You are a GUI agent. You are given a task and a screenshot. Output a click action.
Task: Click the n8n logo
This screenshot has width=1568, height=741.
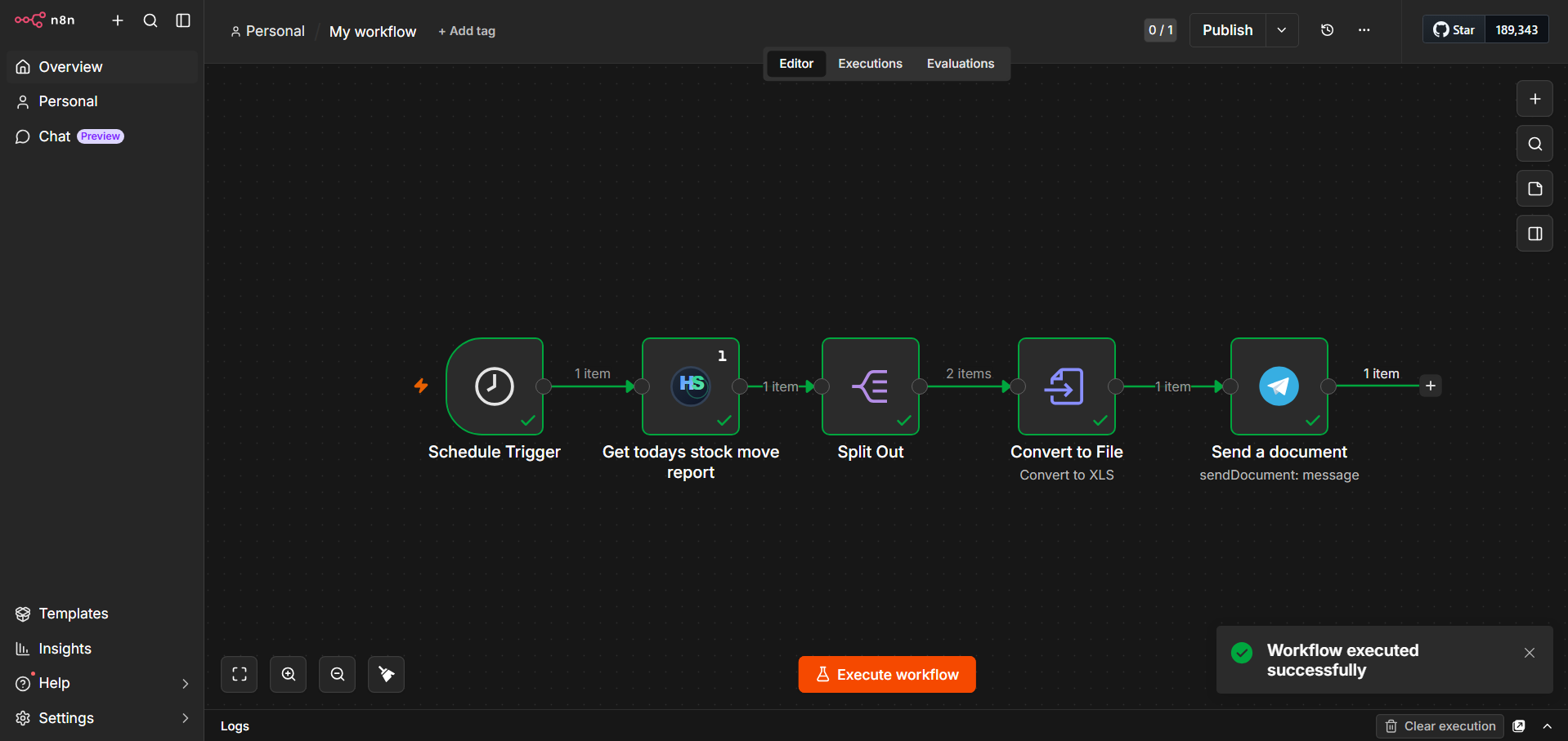click(45, 20)
